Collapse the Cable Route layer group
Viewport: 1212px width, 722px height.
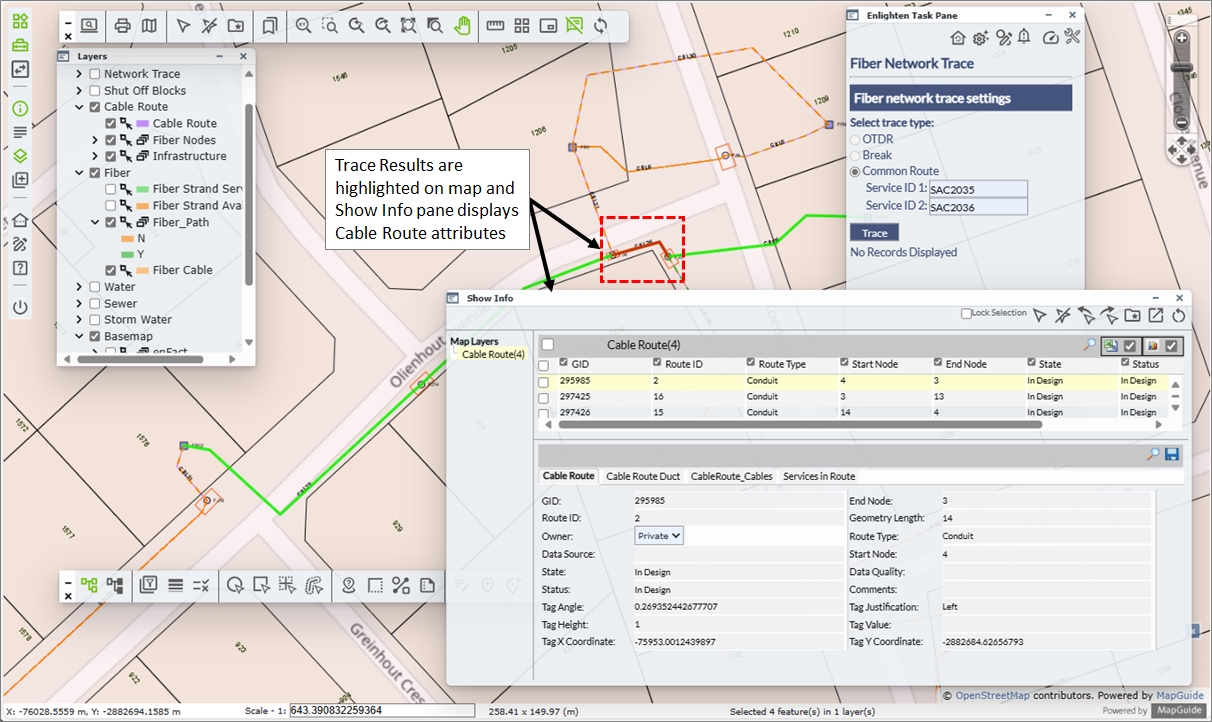(x=79, y=107)
